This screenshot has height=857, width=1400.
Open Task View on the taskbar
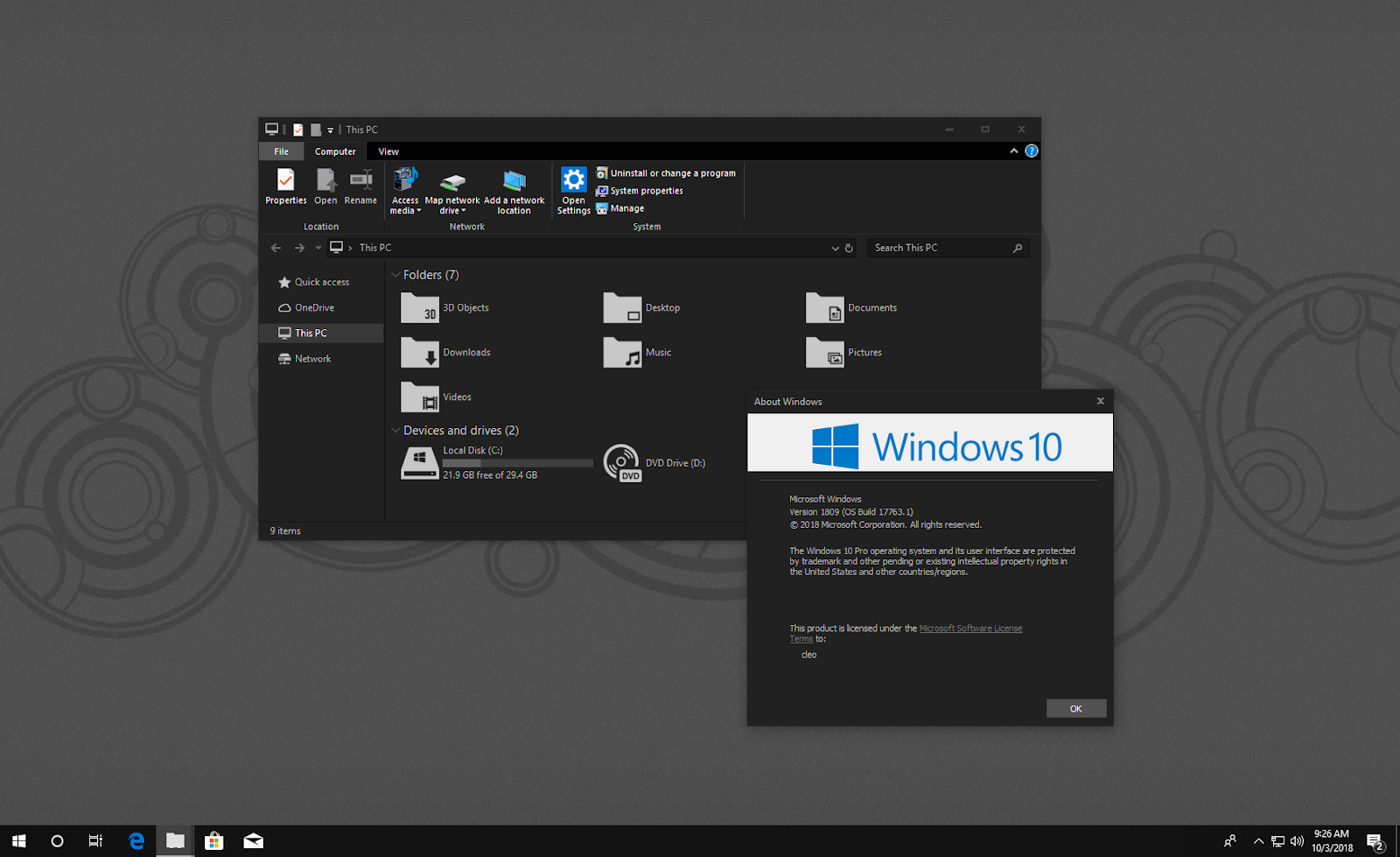[x=95, y=841]
